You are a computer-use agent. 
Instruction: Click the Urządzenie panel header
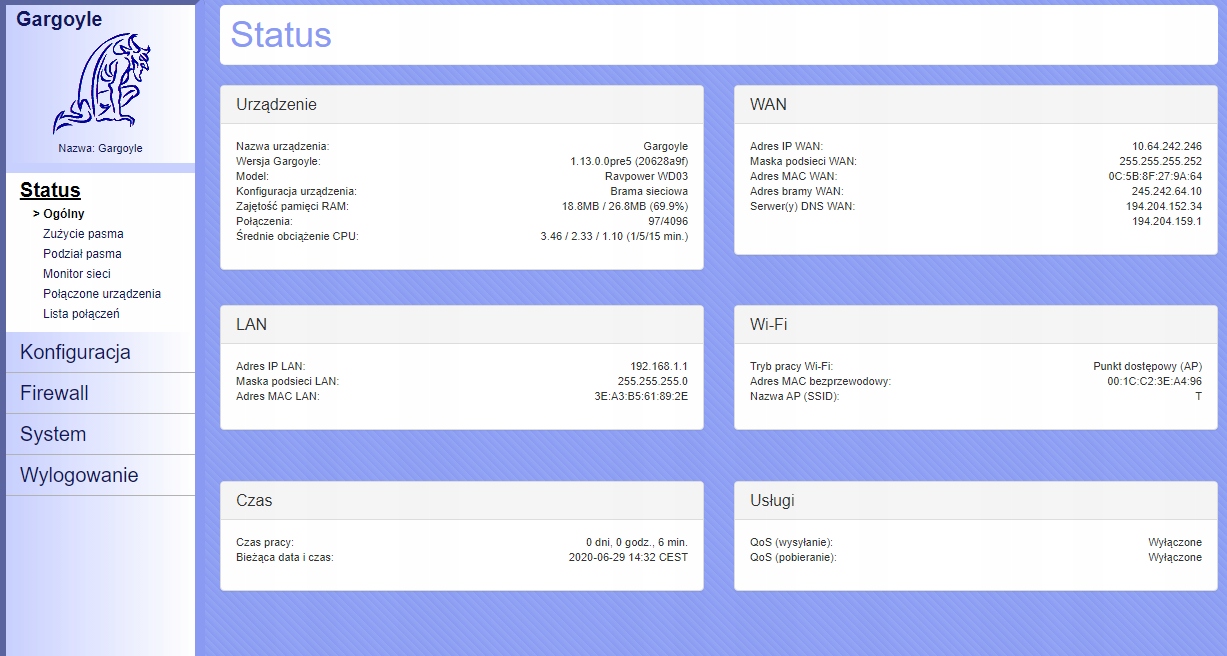point(277,104)
